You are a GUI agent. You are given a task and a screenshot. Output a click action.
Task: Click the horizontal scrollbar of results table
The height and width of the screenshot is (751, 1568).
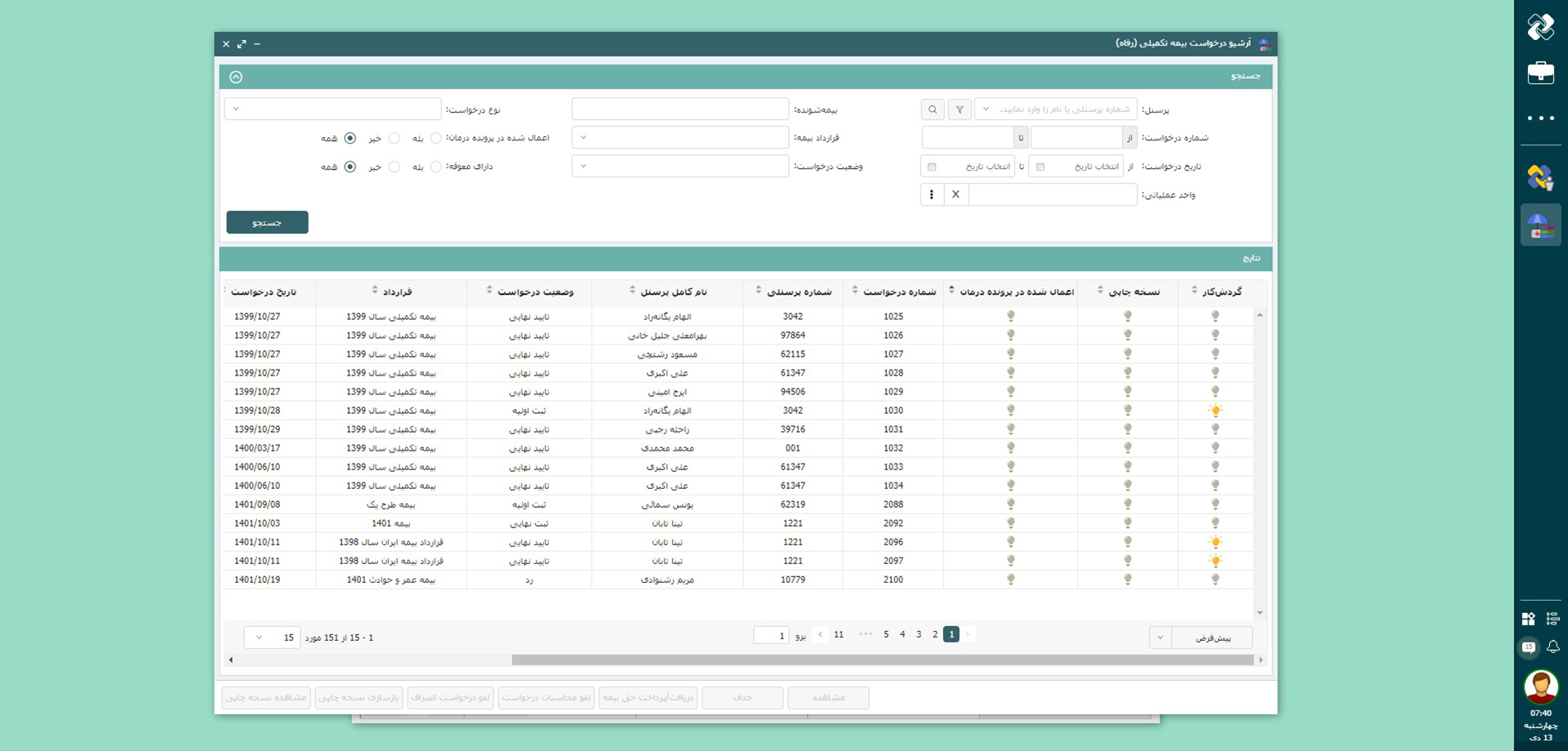[x=882, y=660]
